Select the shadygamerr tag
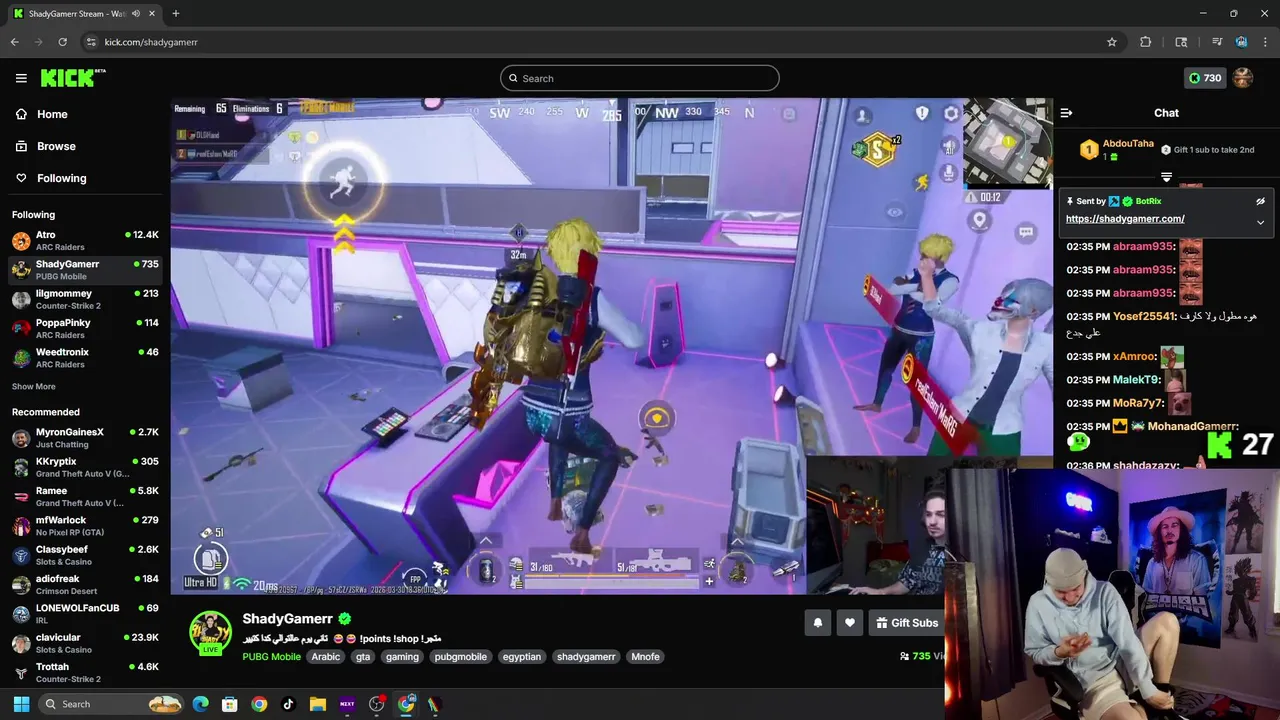 coord(586,657)
